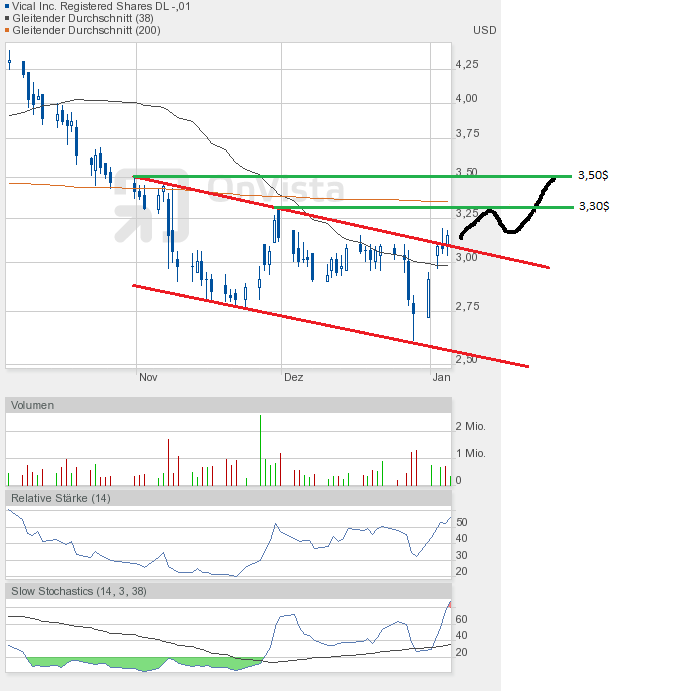
Task: Click the 3,75 price axis label
Action: tap(467, 133)
